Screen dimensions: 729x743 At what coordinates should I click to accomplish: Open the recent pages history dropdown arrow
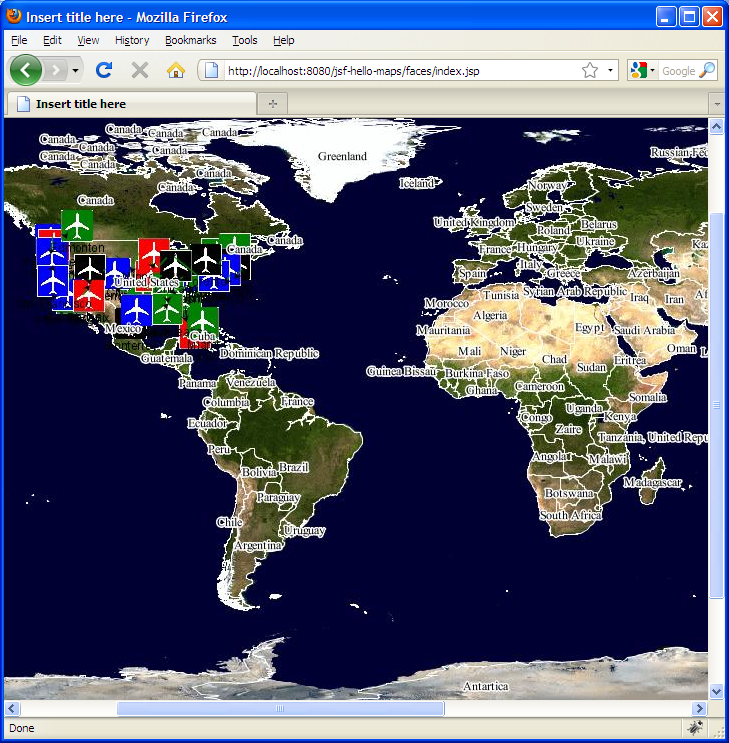tap(76, 71)
